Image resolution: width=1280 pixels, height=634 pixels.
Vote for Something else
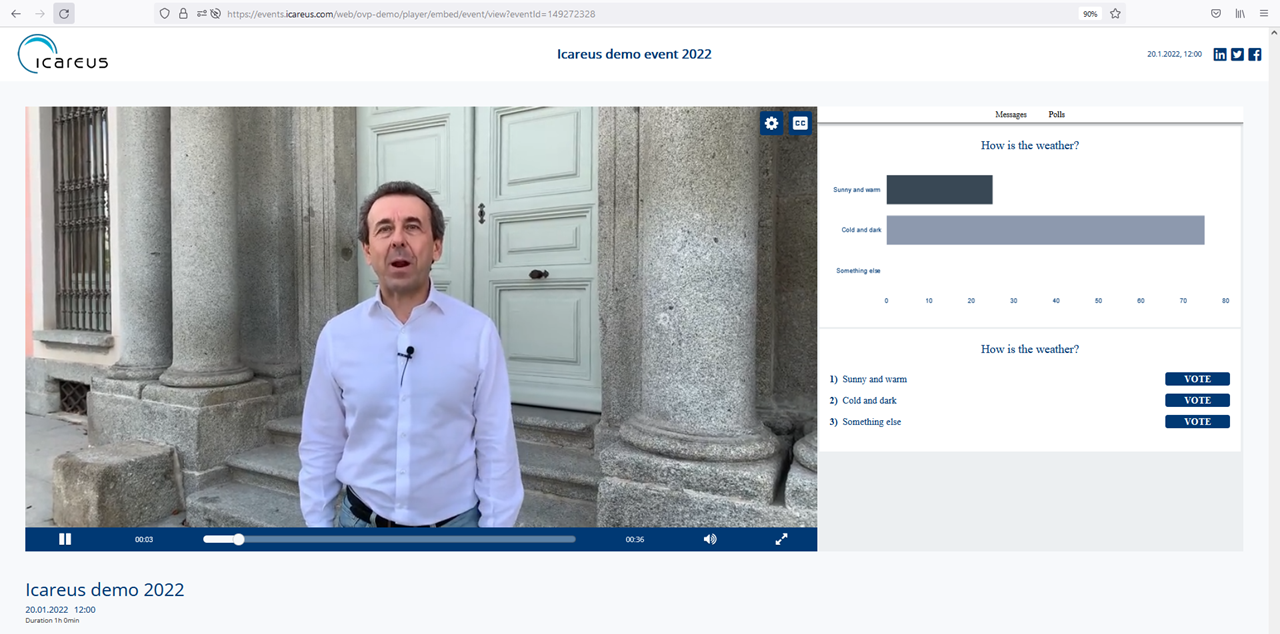coord(1197,422)
